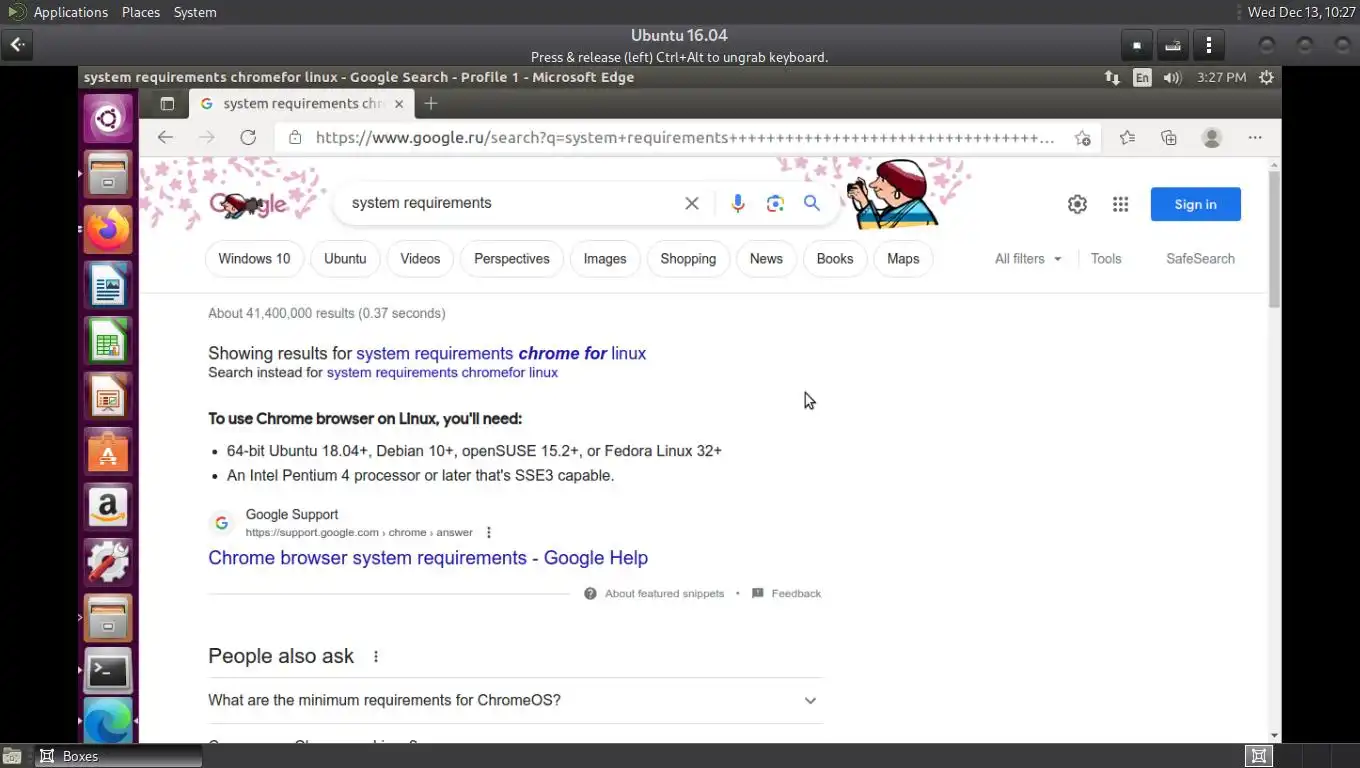
Task: Clear the Google search box with X
Action: pos(691,203)
